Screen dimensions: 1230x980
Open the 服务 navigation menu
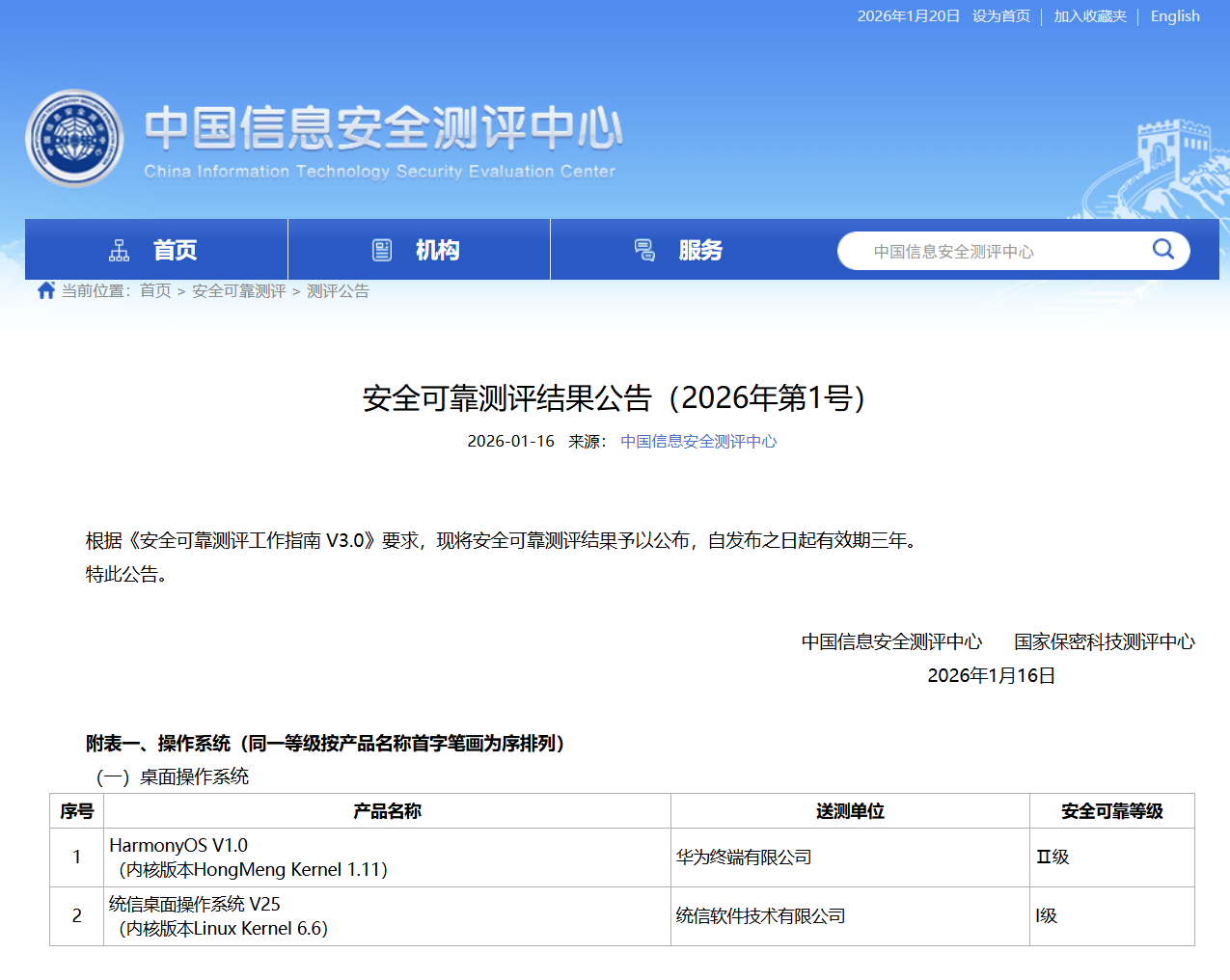[700, 251]
